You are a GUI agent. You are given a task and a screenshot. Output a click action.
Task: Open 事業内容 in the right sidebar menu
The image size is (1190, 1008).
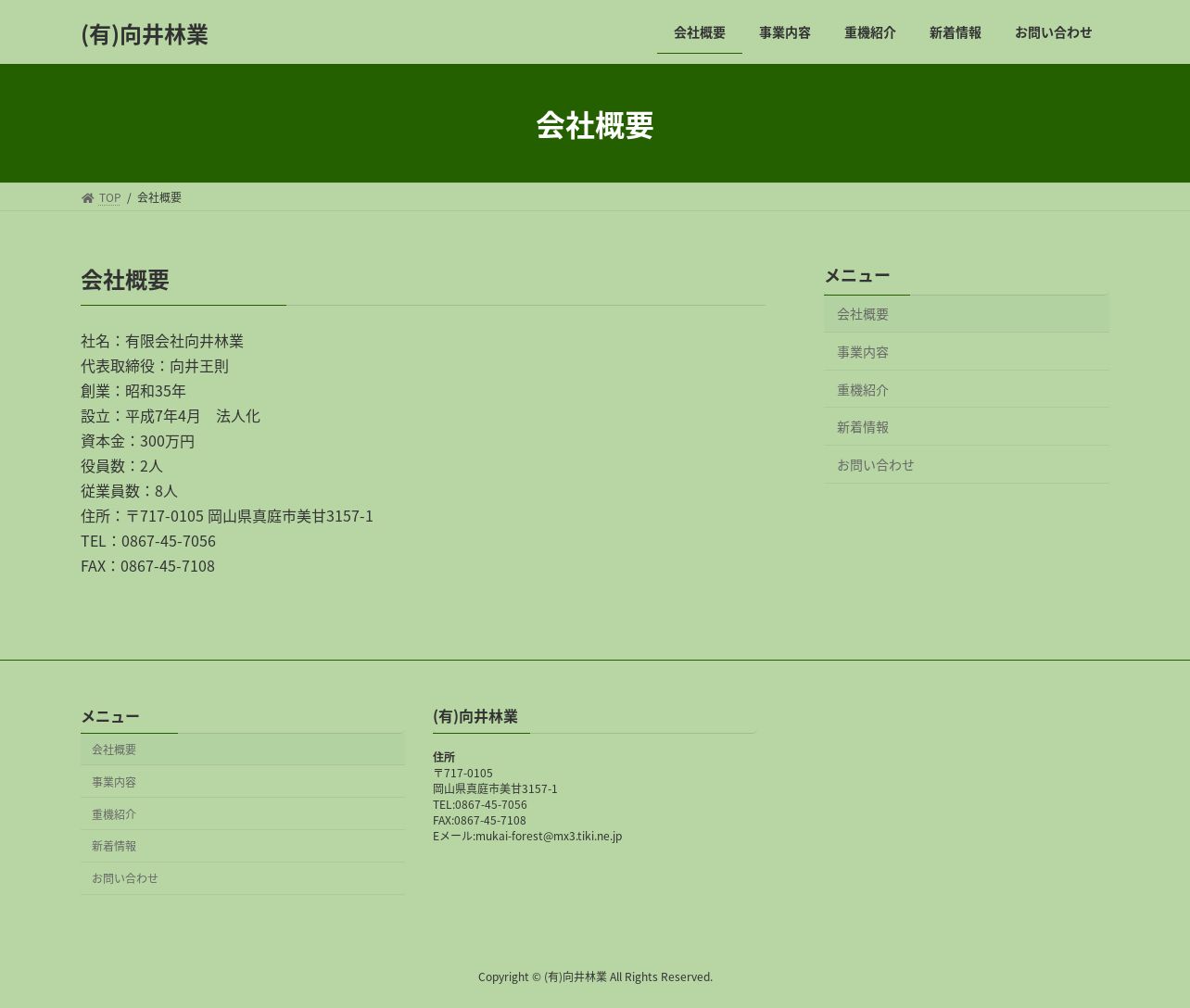[x=967, y=352]
